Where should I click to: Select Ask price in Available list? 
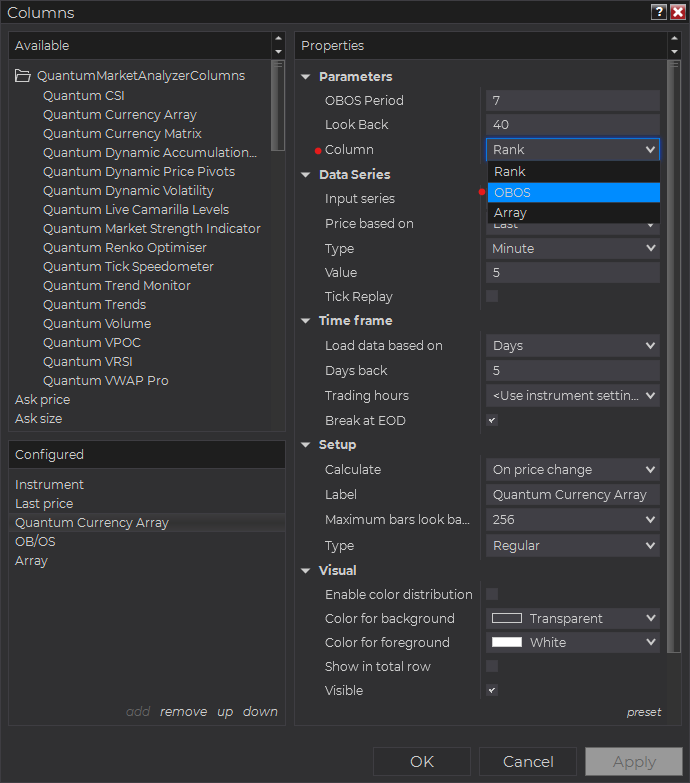(42, 399)
